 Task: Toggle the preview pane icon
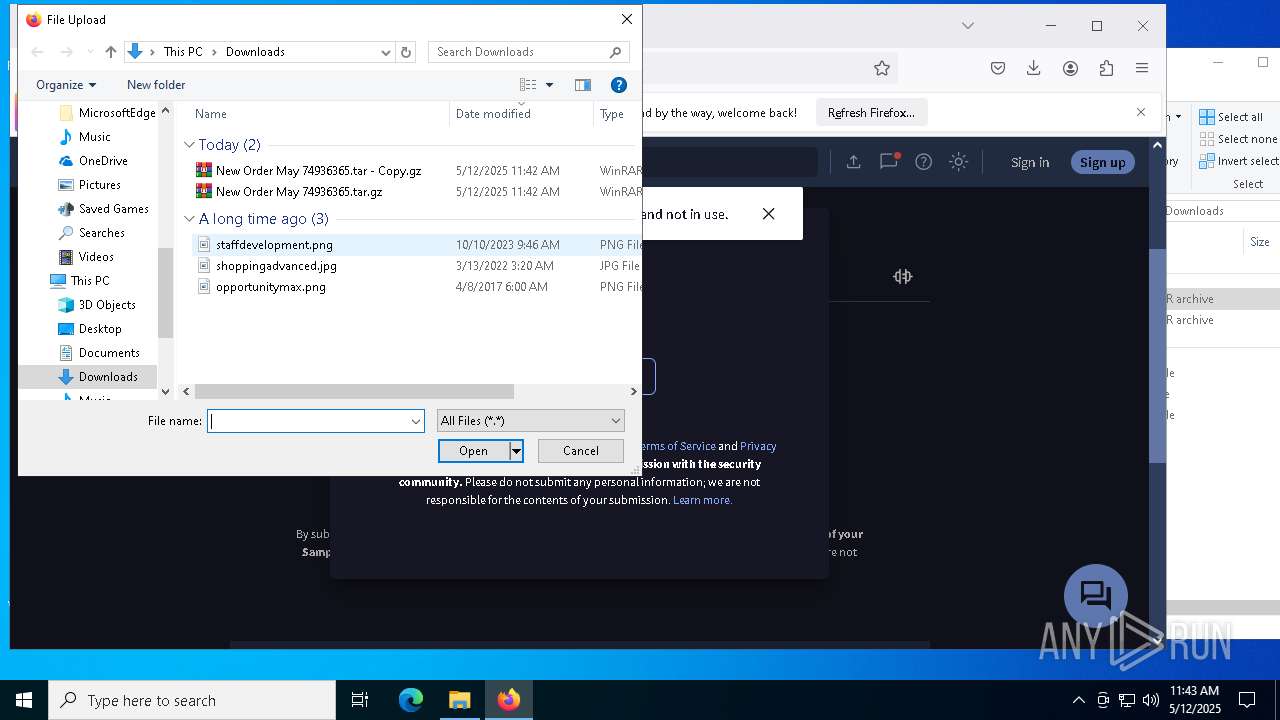(583, 85)
